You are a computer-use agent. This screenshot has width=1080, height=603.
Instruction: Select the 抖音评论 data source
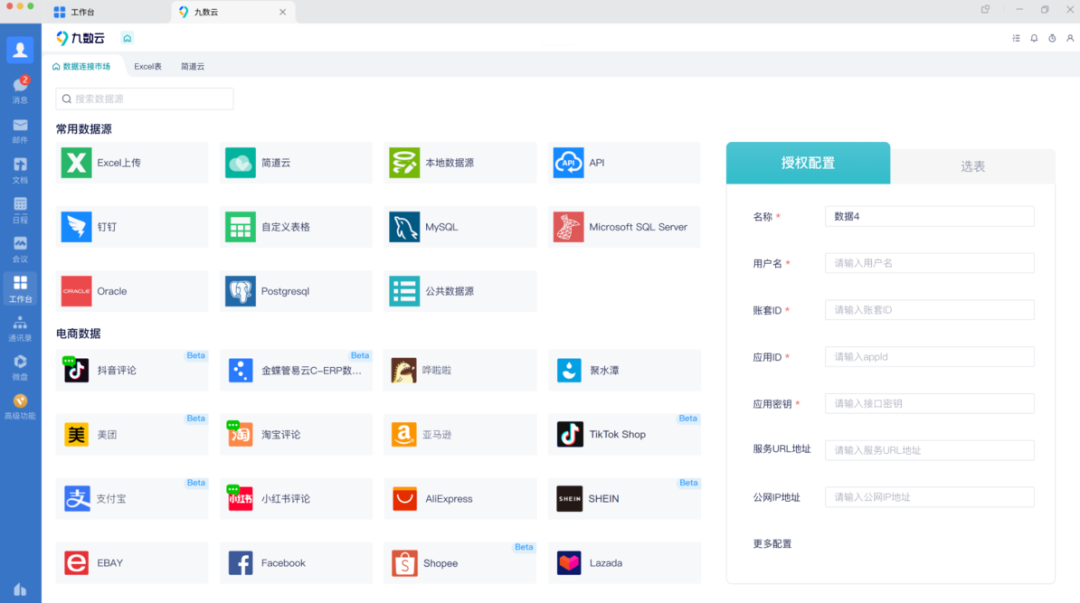point(132,370)
